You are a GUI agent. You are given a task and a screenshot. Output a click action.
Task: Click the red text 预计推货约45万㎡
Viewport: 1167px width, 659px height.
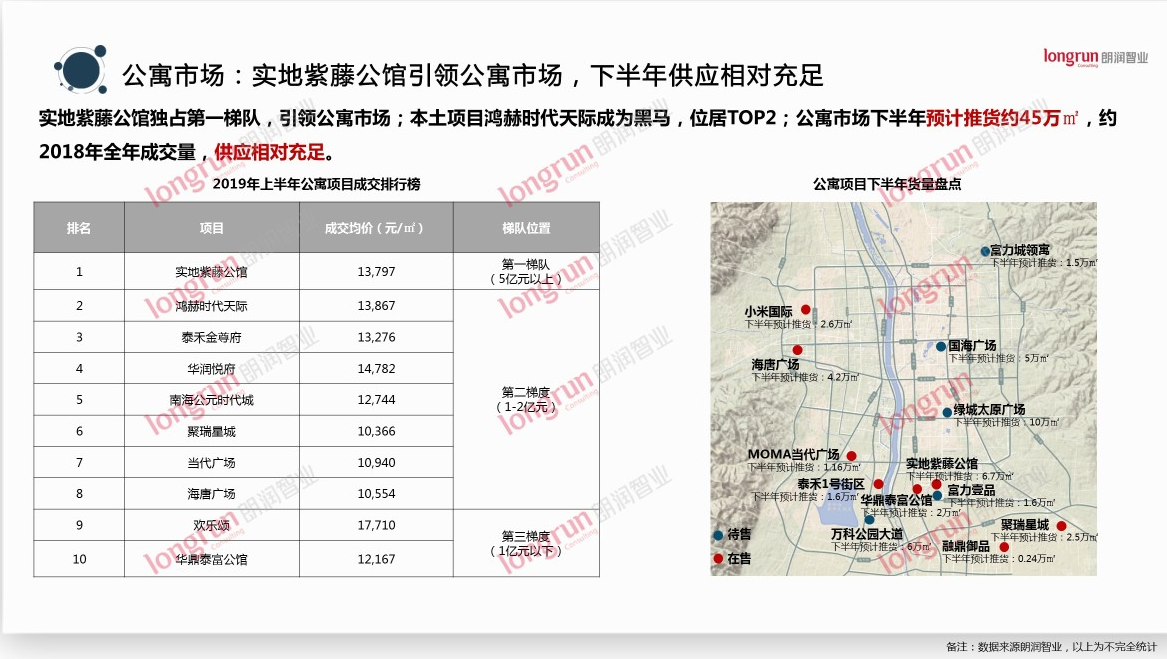(x=1003, y=118)
